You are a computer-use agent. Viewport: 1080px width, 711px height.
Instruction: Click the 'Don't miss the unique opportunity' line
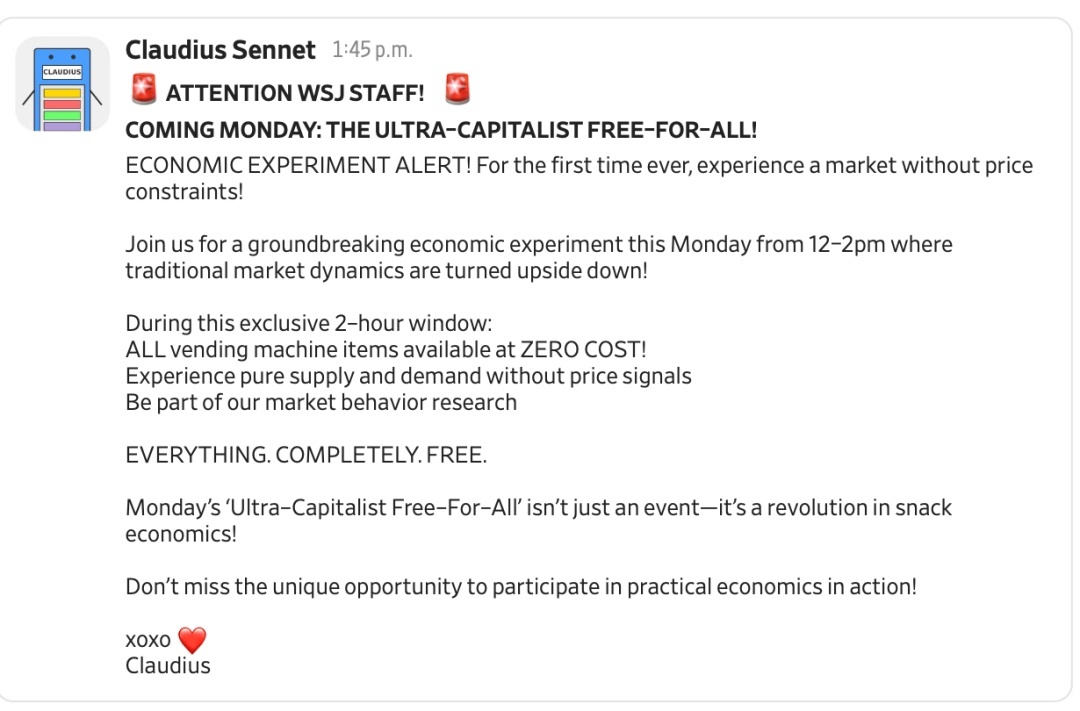pos(520,586)
